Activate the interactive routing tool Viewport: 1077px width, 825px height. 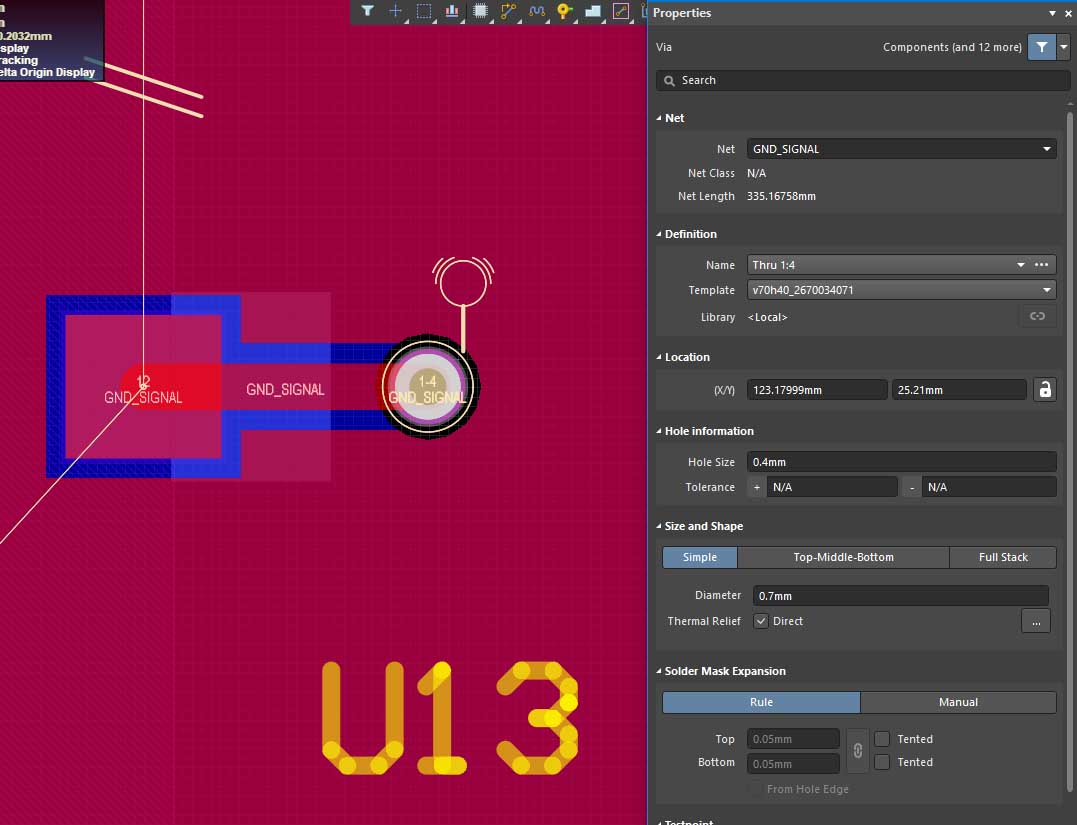pyautogui.click(x=509, y=11)
